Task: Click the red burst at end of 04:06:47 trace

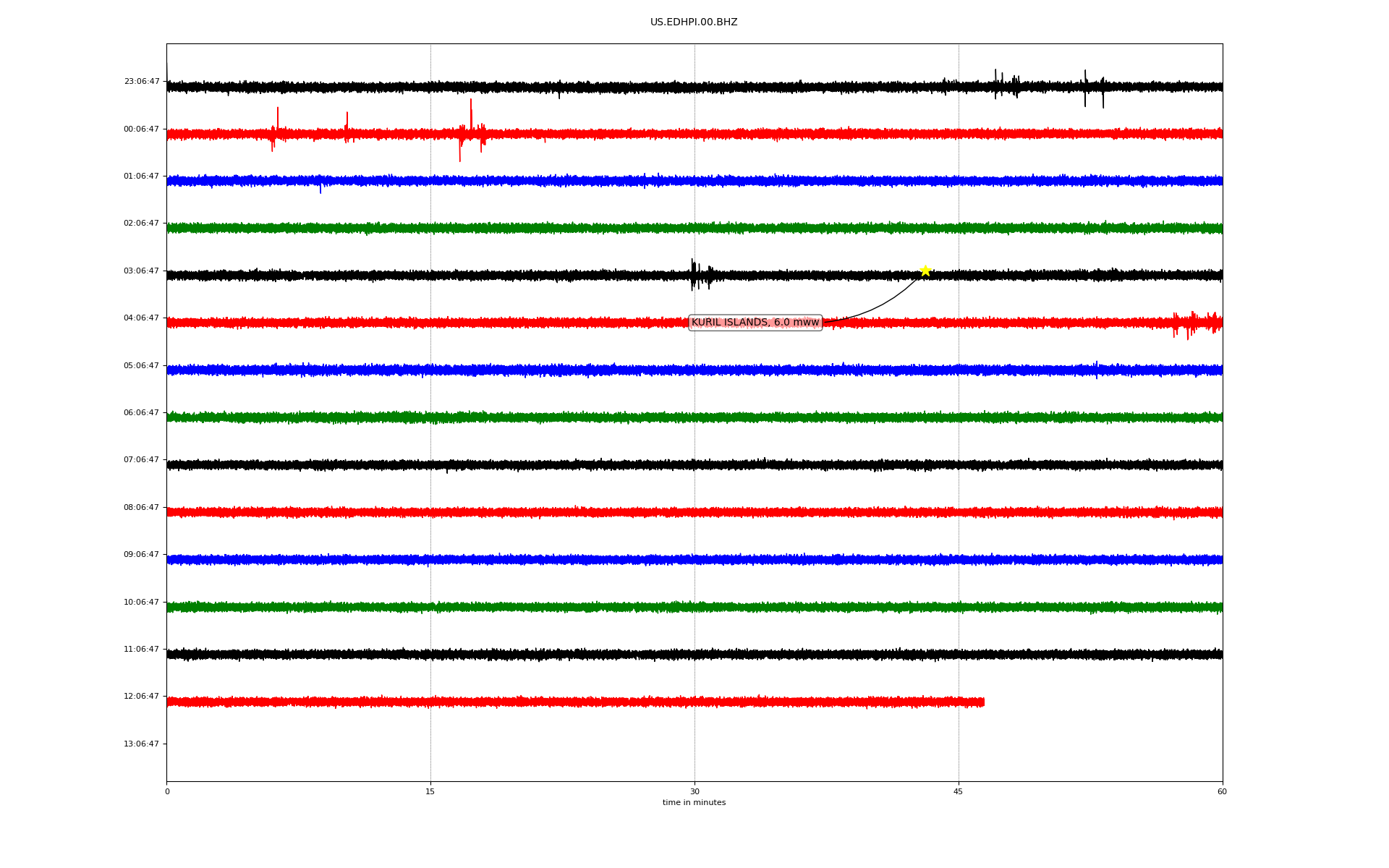Action: pyautogui.click(x=1197, y=324)
